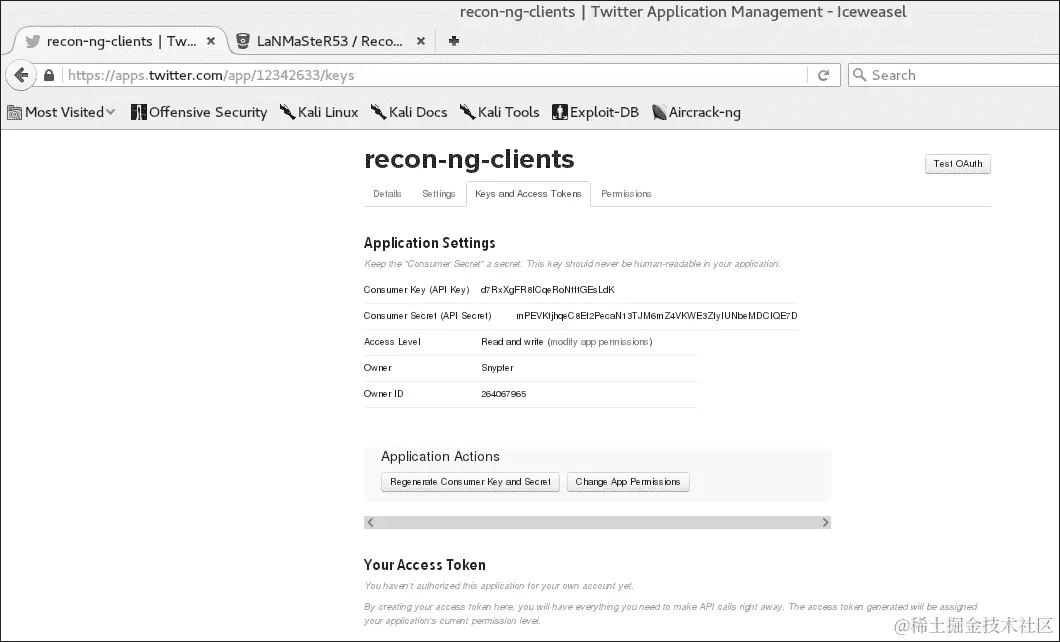Click the Bitbucket favicon on second tab
Image resolution: width=1060 pixels, height=642 pixels.
[x=243, y=41]
